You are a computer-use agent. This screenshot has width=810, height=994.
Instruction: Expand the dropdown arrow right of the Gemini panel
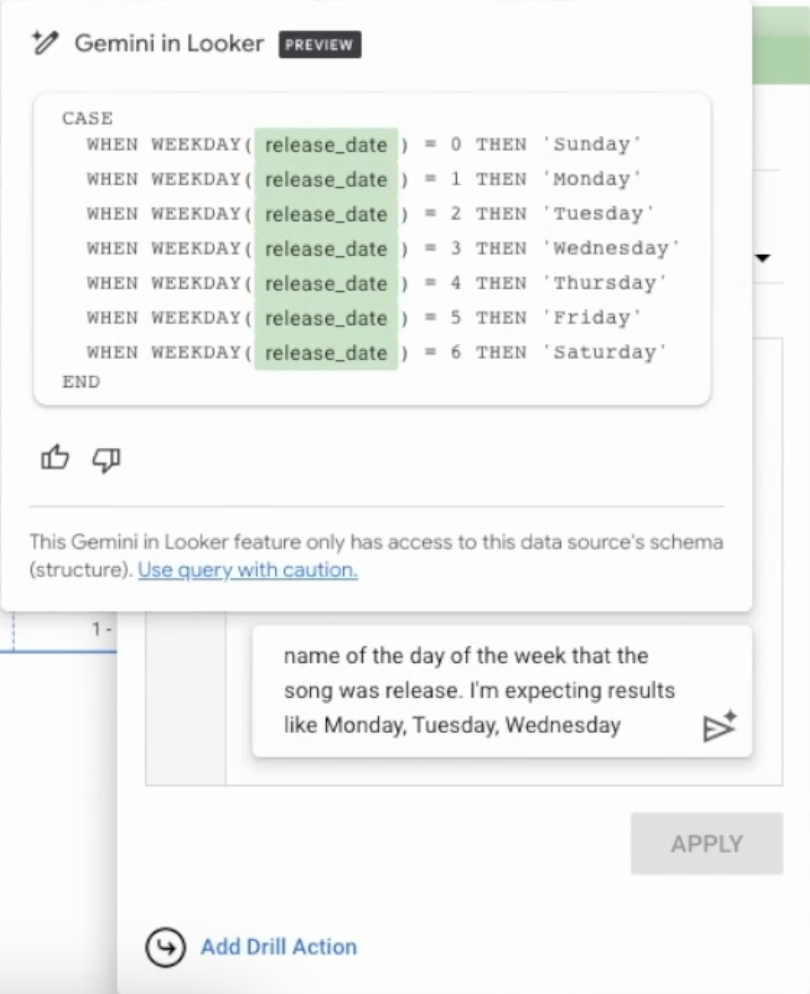click(763, 258)
